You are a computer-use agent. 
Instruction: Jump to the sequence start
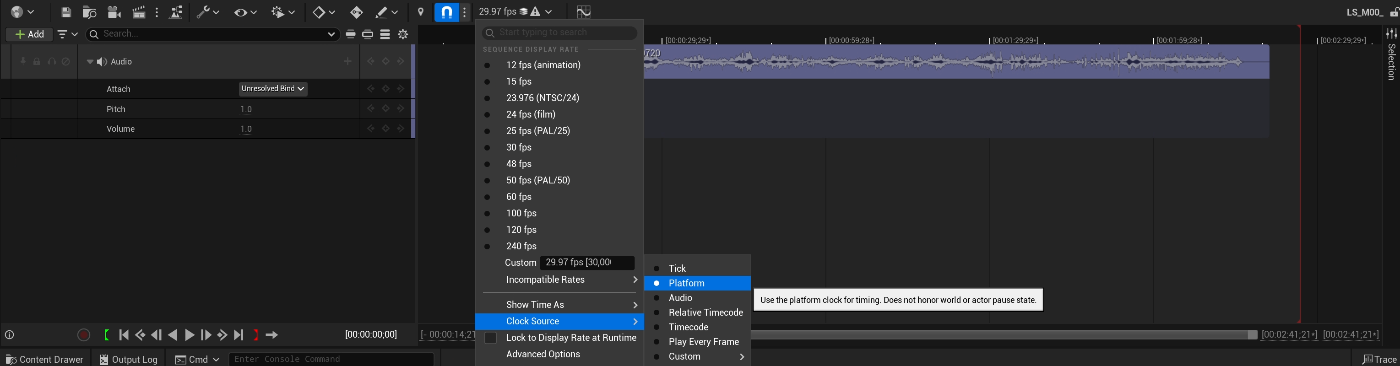[x=124, y=335]
